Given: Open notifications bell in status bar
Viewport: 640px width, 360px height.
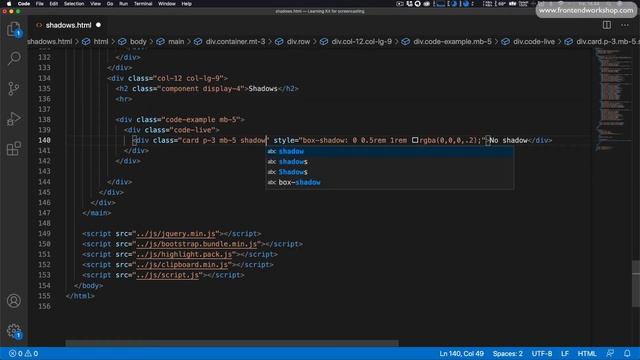Looking at the screenshot, I should [x=627, y=353].
